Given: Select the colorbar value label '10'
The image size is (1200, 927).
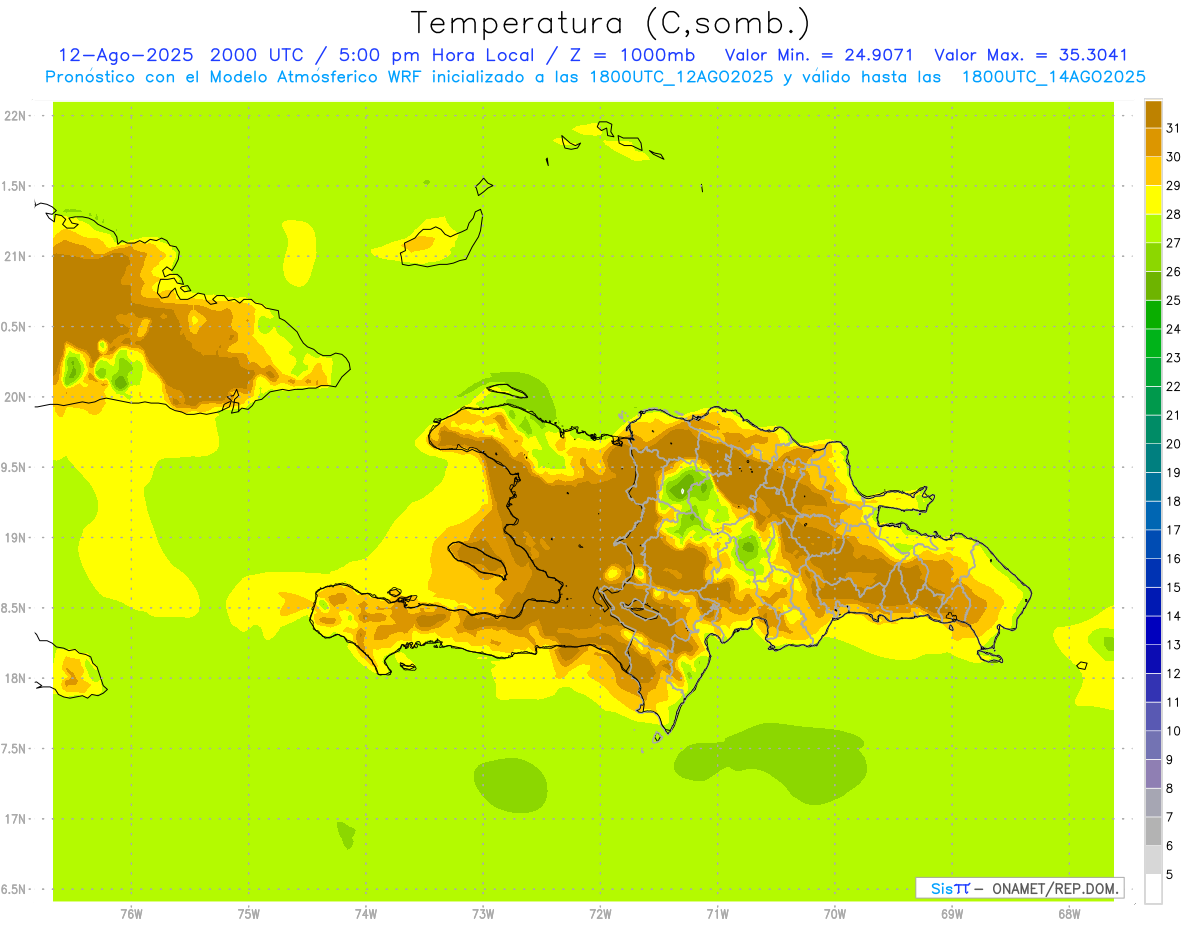Looking at the screenshot, I should pos(1174,731).
